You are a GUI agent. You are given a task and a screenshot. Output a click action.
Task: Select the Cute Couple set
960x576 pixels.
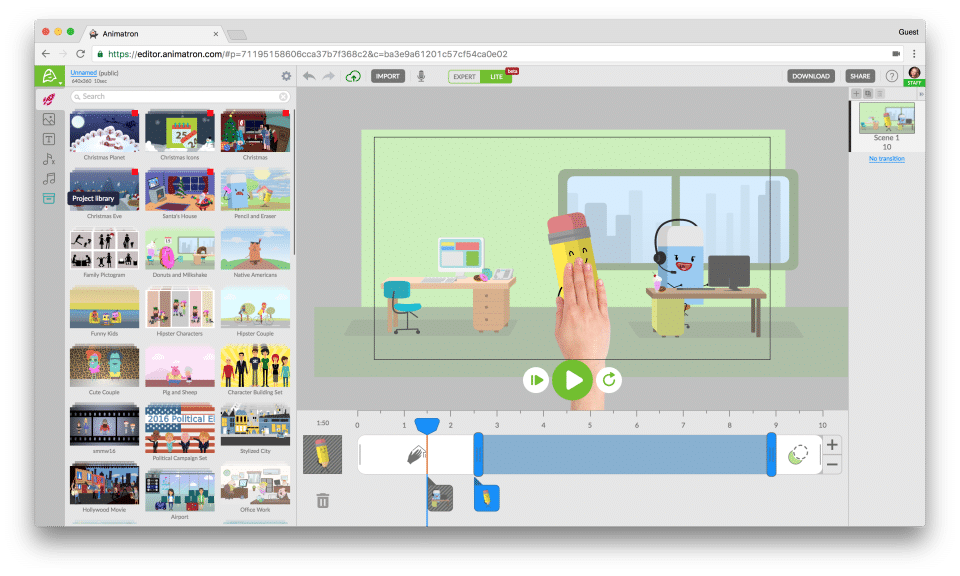pyautogui.click(x=104, y=370)
